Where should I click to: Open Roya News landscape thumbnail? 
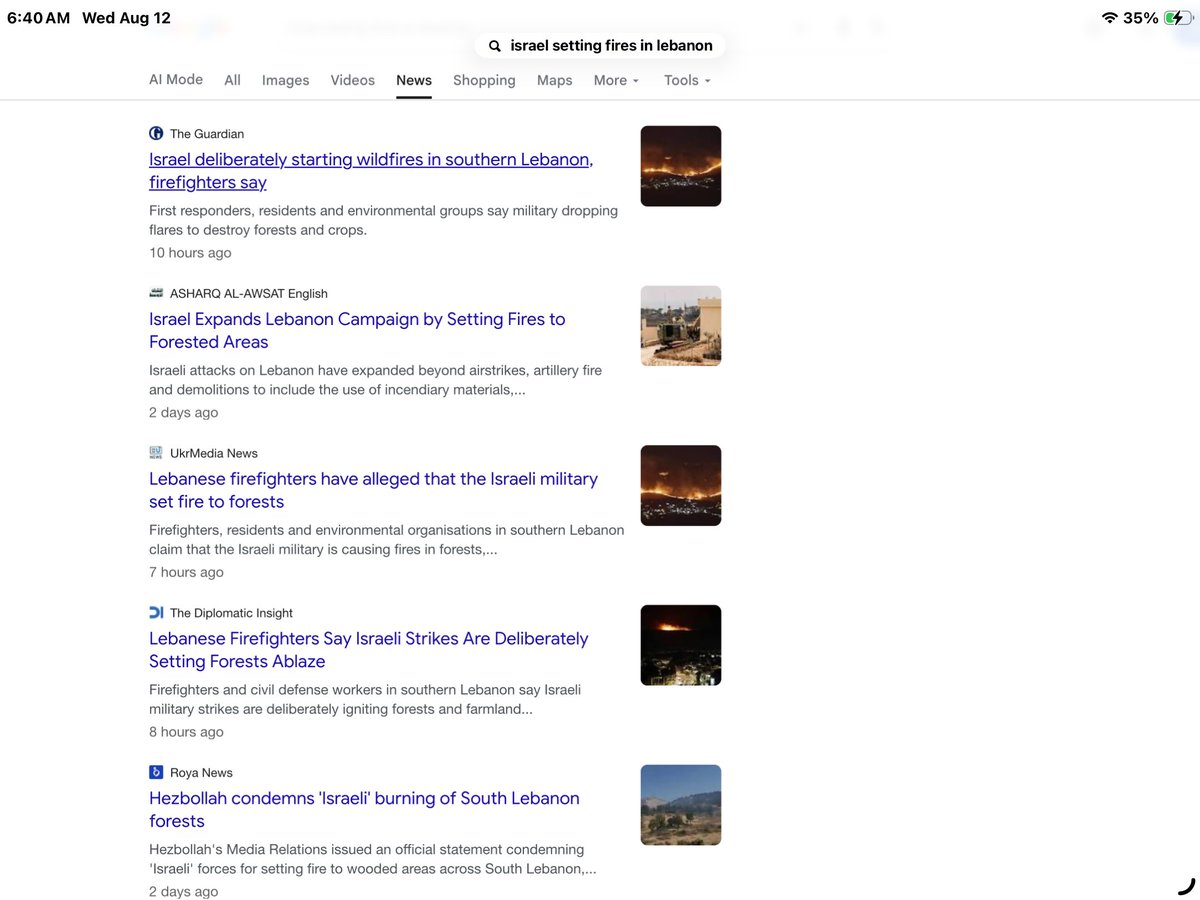coord(681,805)
